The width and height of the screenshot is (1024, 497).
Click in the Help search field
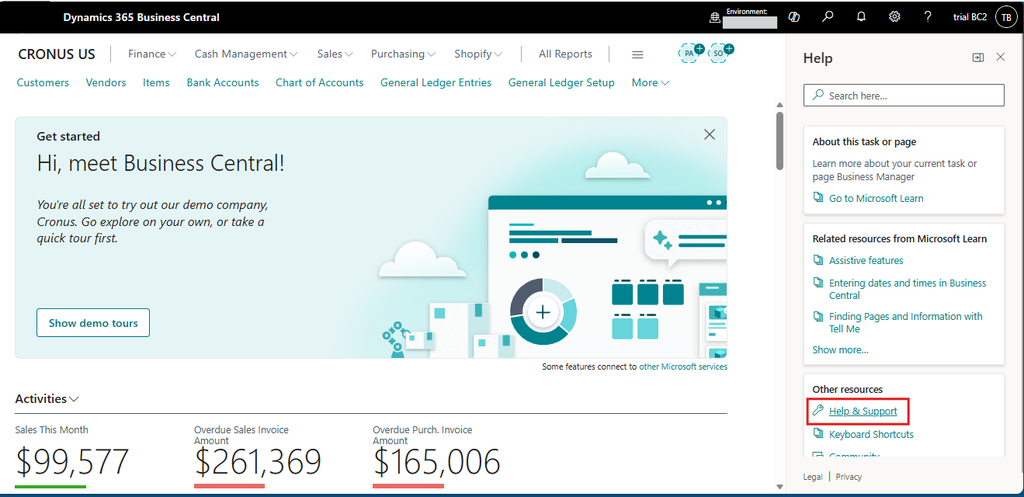pos(904,95)
